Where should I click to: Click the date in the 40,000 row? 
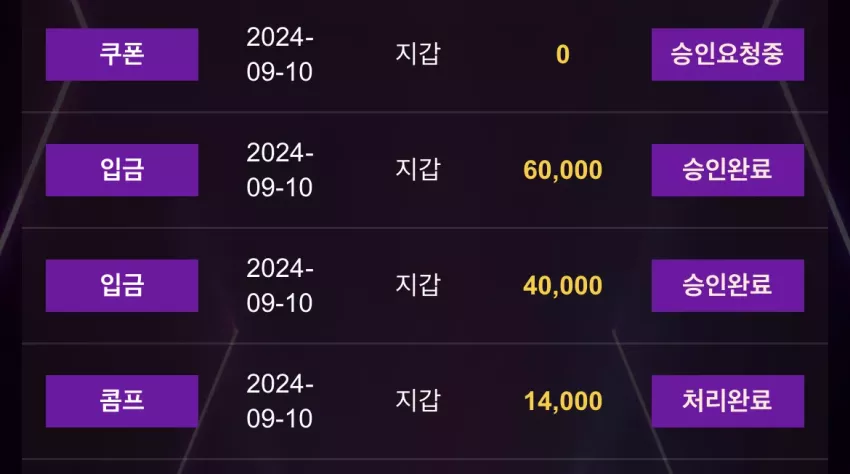pos(280,285)
